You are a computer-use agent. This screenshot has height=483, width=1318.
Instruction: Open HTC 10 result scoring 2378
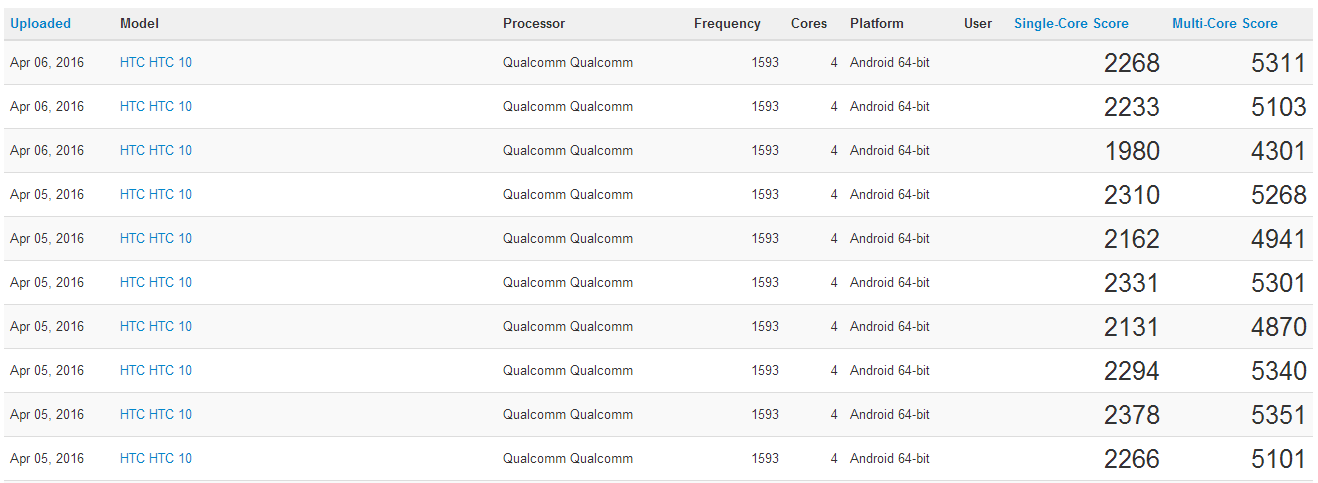[156, 414]
